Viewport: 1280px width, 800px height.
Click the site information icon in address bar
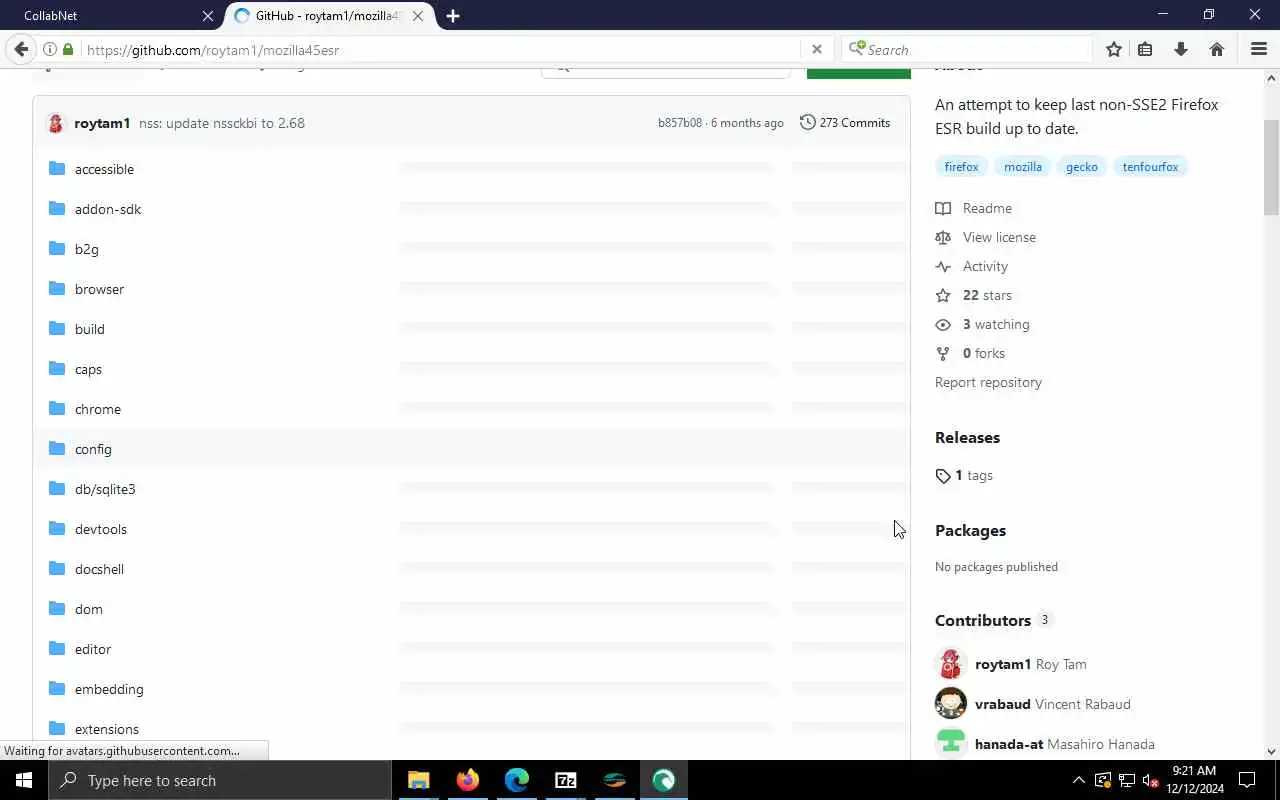49,49
